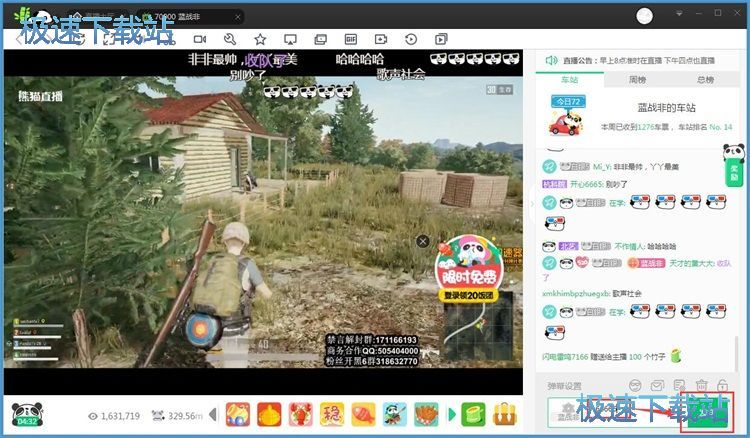Close the 蓝战非 stream tab
The image size is (750, 438).
point(238,17)
